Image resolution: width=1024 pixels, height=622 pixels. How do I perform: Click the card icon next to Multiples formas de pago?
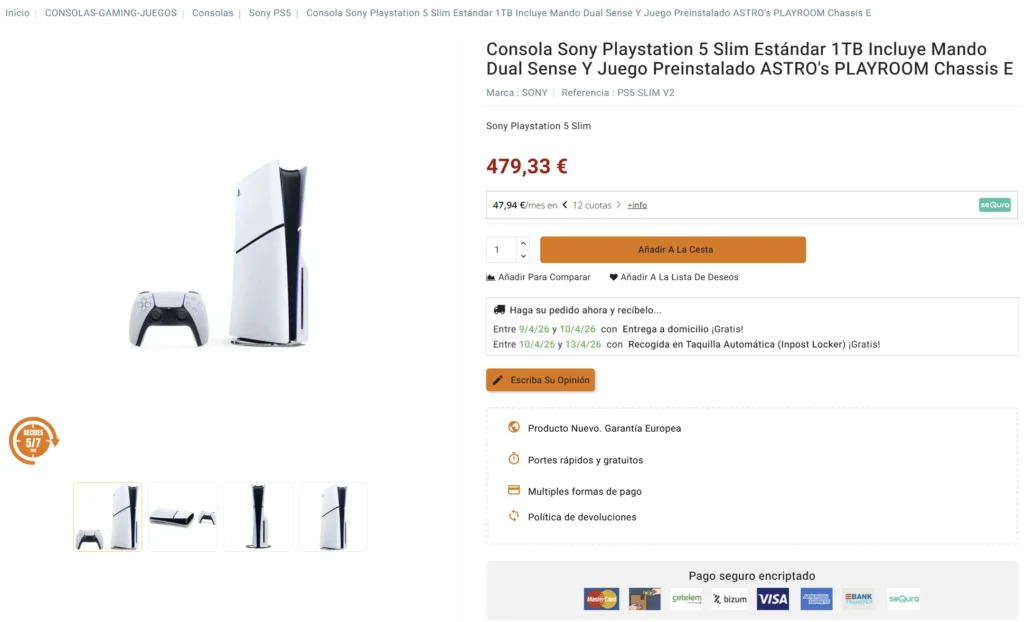click(x=513, y=492)
